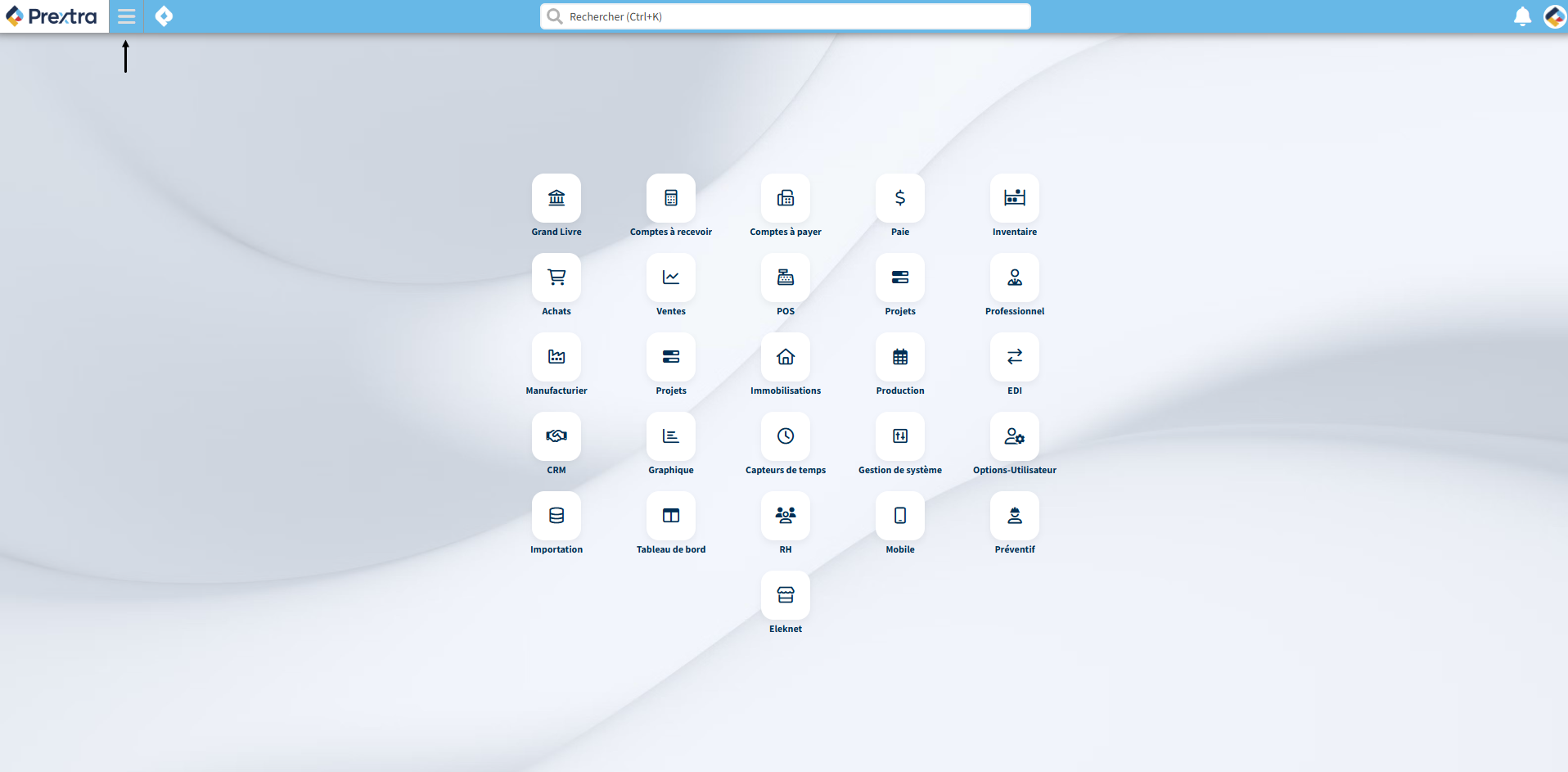Open Gestion de système module
The image size is (1568, 772).
click(900, 436)
